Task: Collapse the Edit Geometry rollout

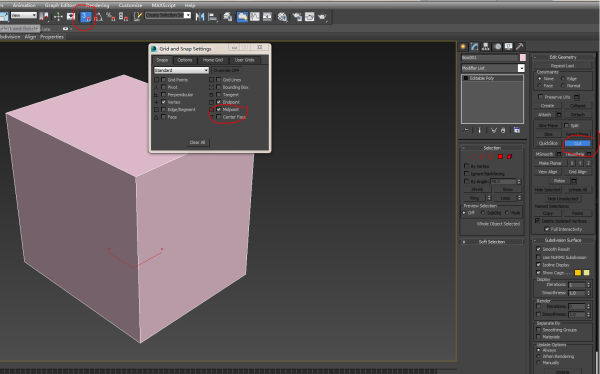Action: 563,57
